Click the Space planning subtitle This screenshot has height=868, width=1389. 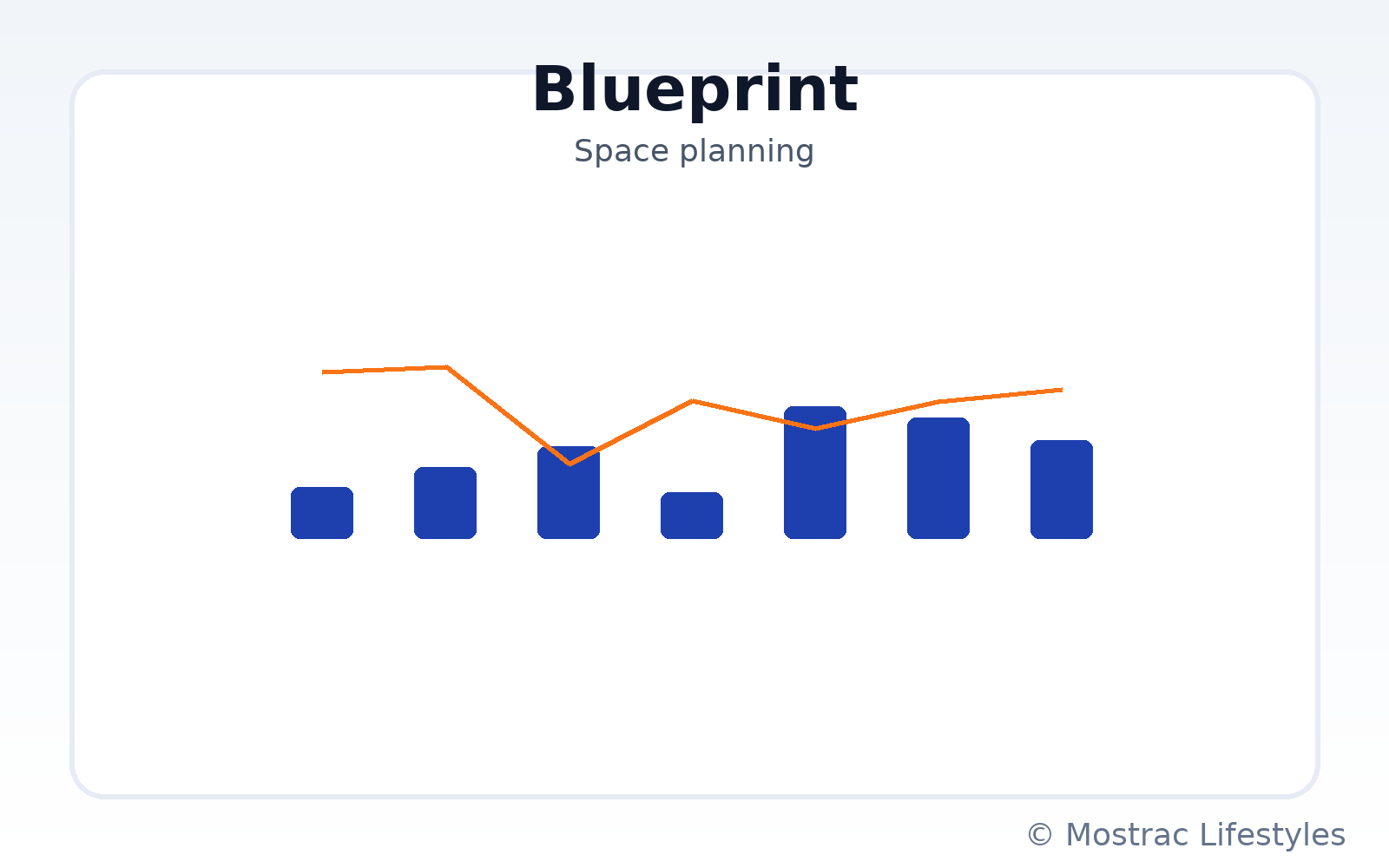tap(694, 151)
